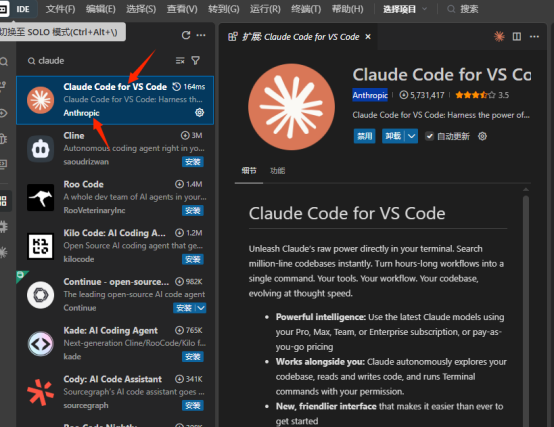554x427 pixels.
Task: Open the Selection (选择) menu
Action: 141,9
